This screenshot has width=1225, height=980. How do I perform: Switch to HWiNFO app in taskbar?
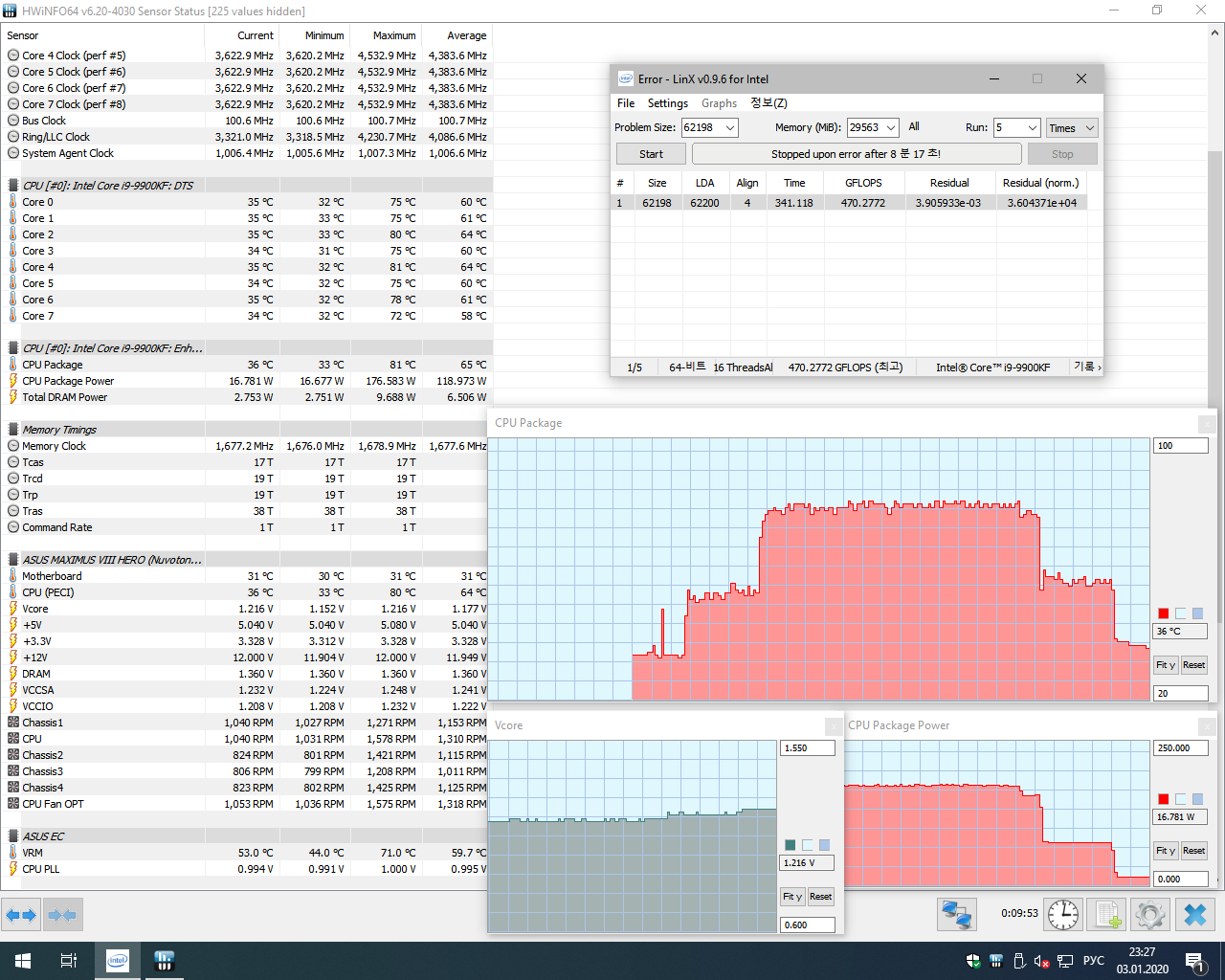[164, 961]
